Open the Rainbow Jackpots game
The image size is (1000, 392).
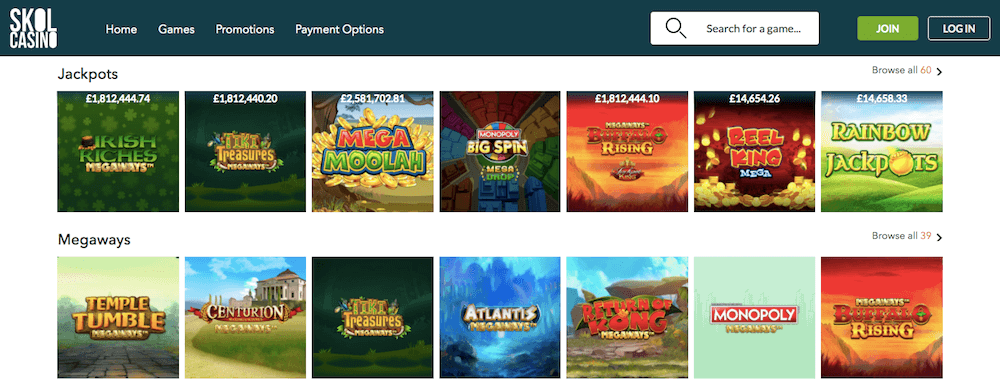(882, 152)
